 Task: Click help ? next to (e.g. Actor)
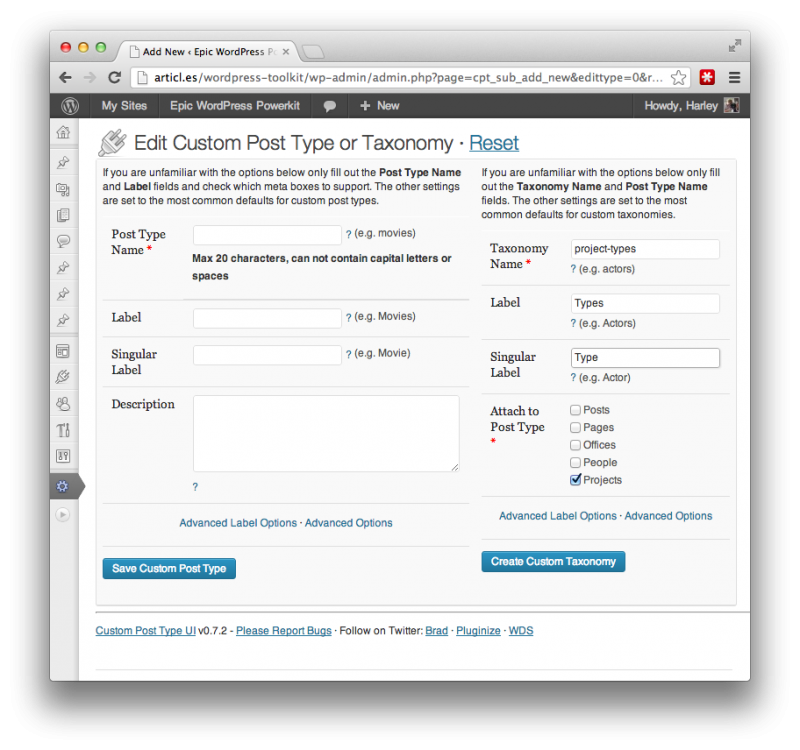(x=573, y=378)
